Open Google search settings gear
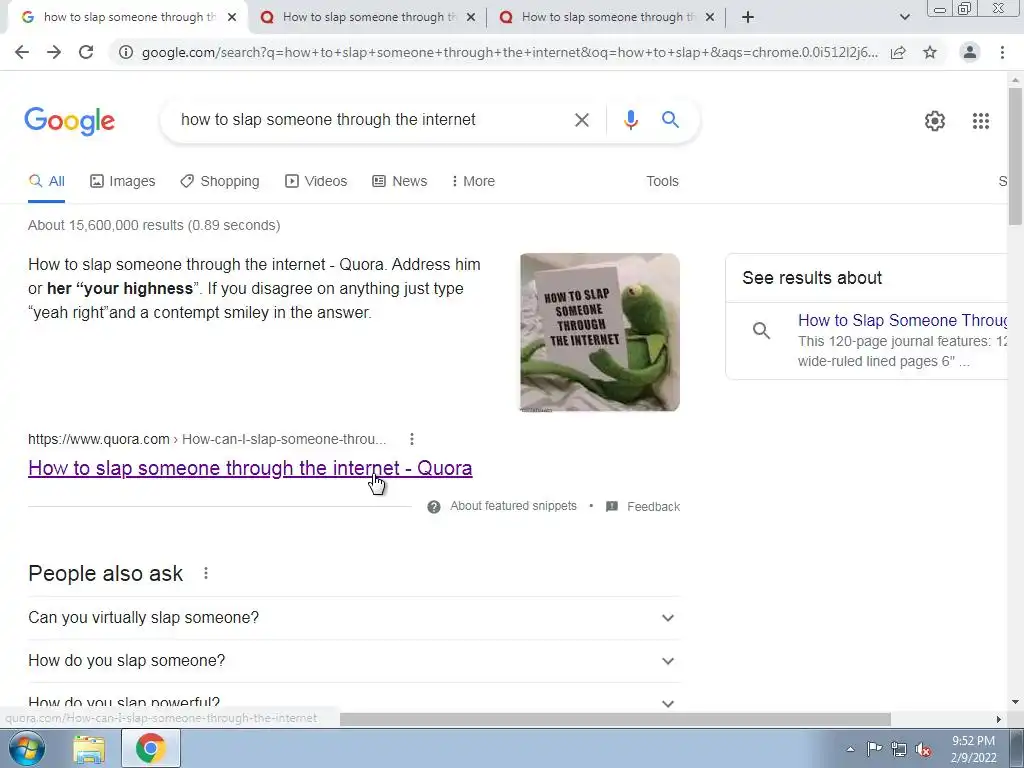 (935, 121)
